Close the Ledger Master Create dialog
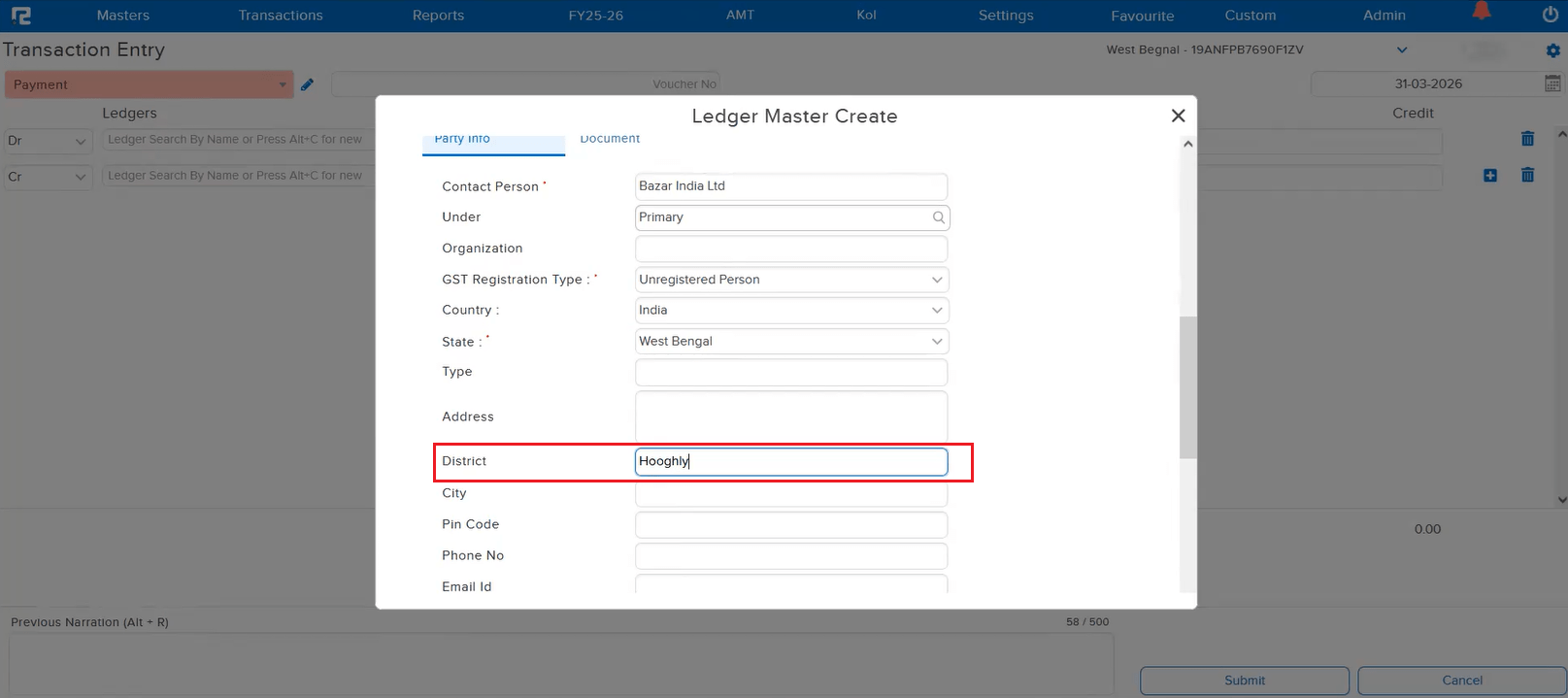The width and height of the screenshot is (1568, 698). coord(1178,116)
